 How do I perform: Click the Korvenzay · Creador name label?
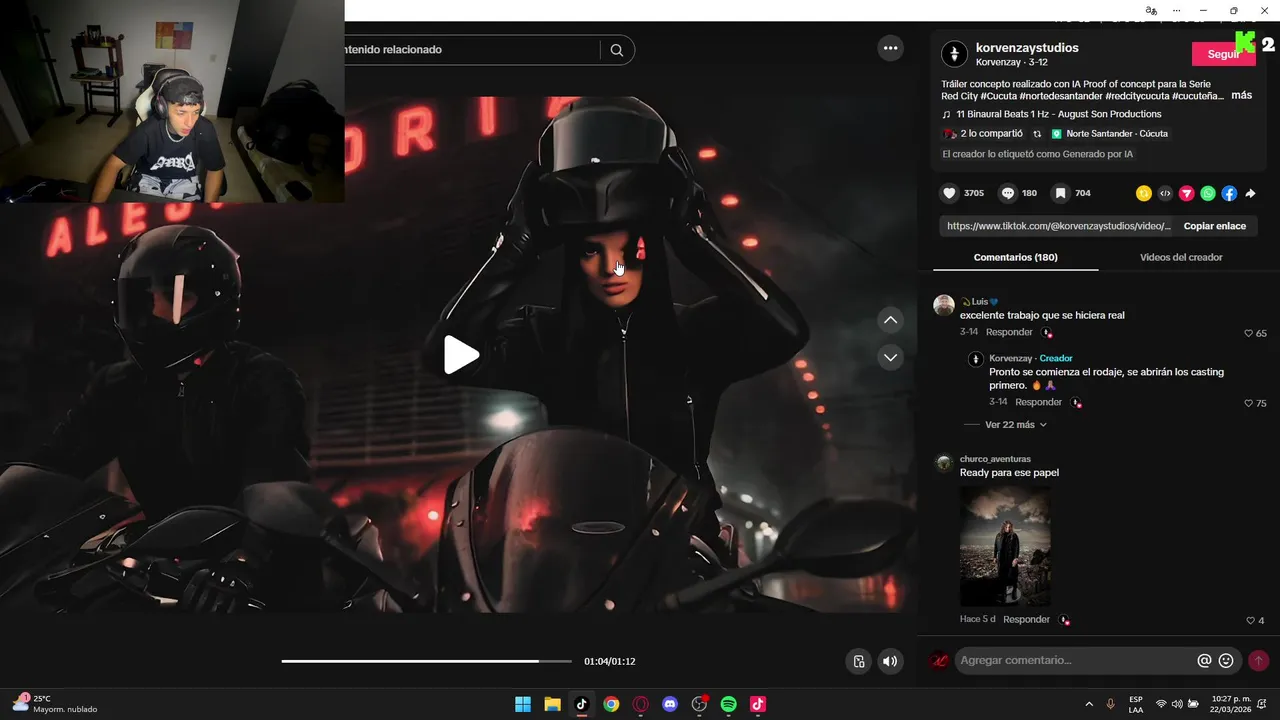(x=1030, y=358)
